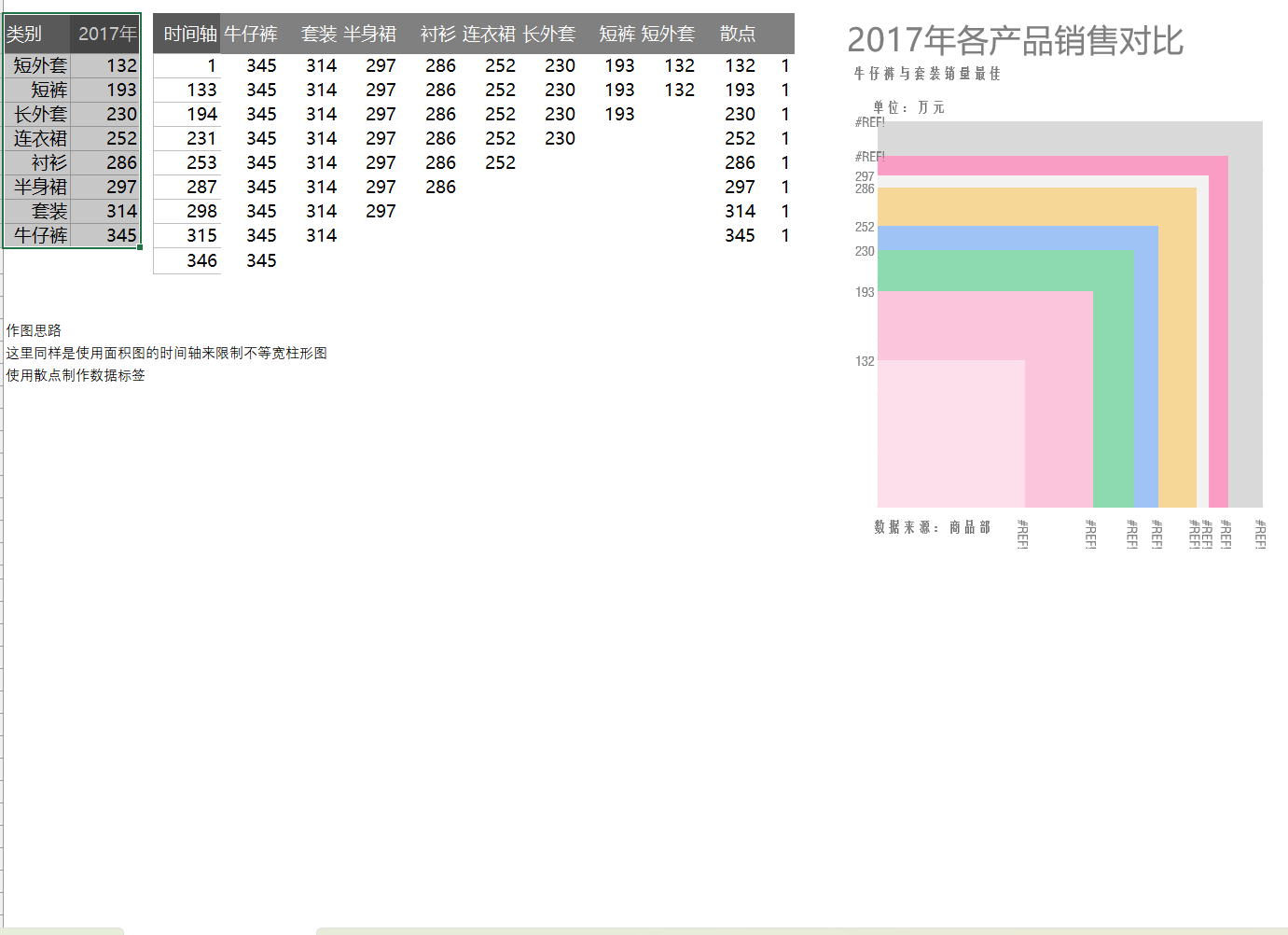Select chart title 2017年各产品销售对比
The image size is (1288, 935).
tap(1016, 40)
